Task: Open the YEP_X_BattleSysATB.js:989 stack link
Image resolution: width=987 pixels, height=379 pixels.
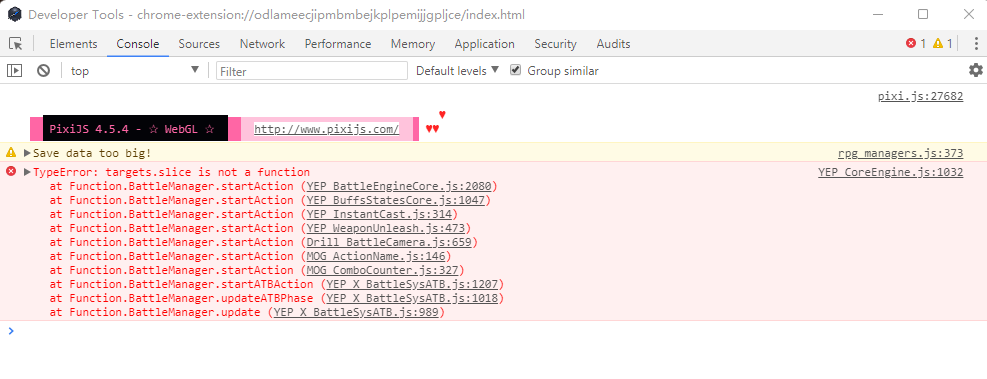Action: pos(356,312)
